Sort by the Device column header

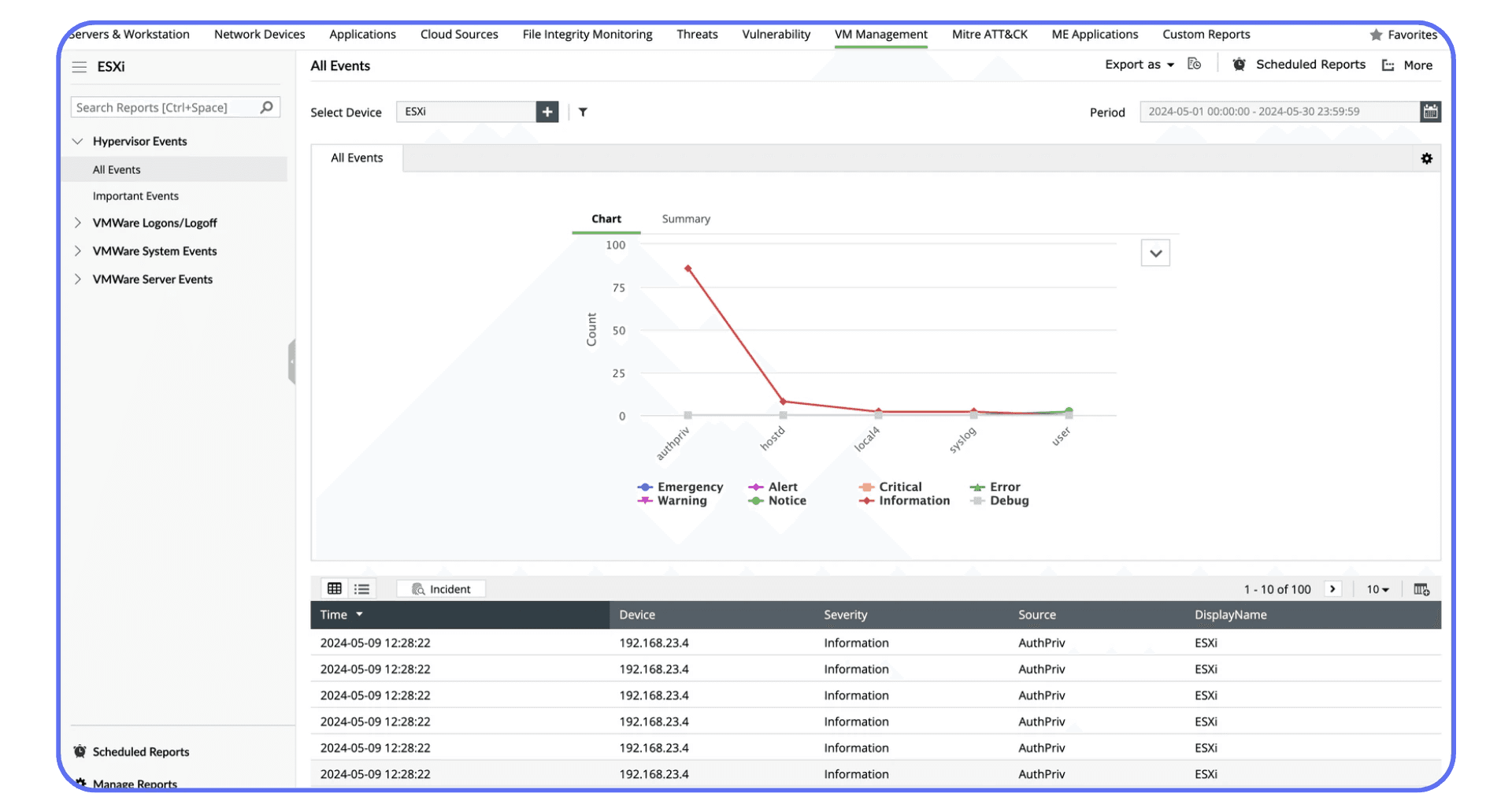pos(637,615)
